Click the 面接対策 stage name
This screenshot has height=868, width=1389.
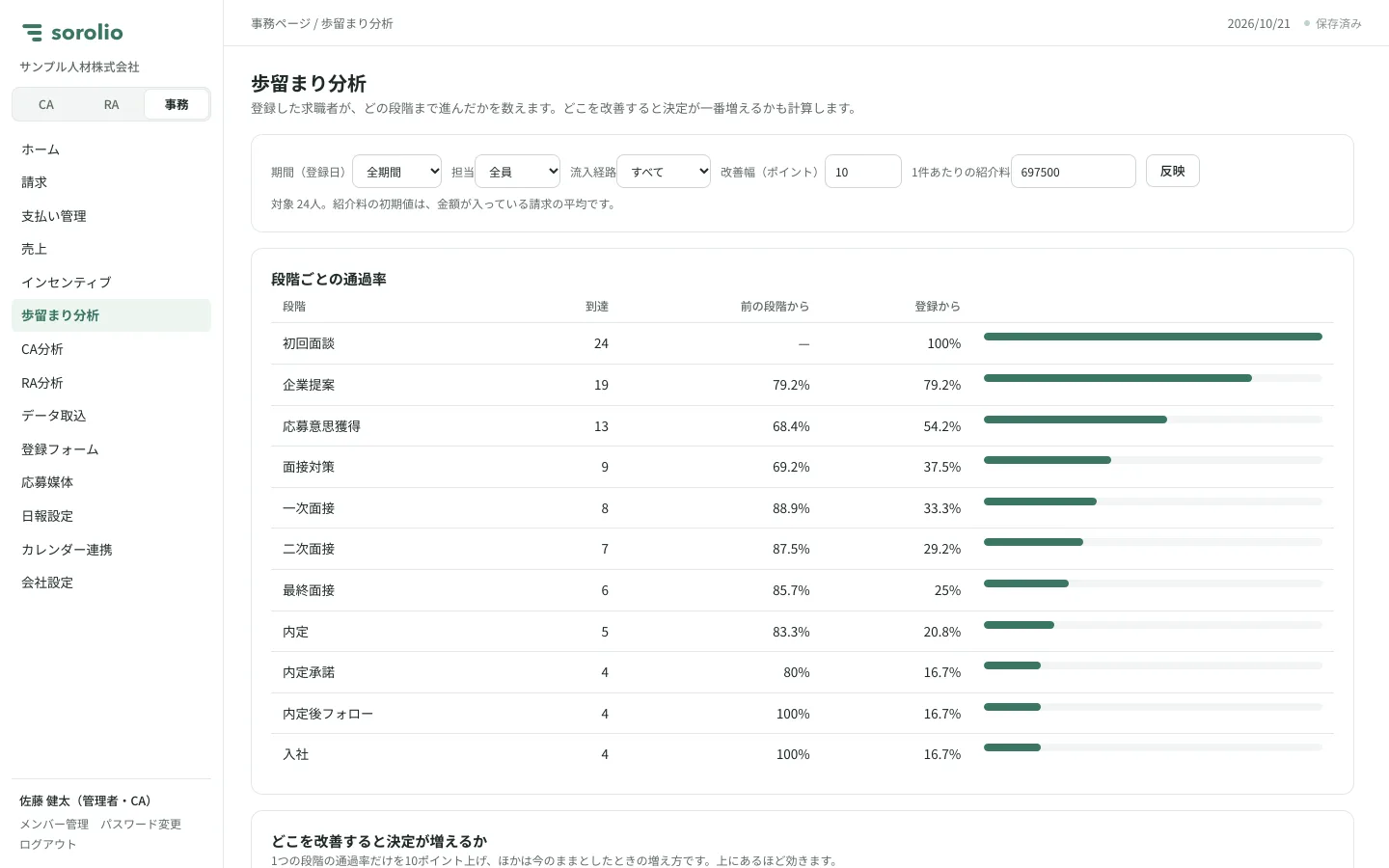pyautogui.click(x=309, y=467)
